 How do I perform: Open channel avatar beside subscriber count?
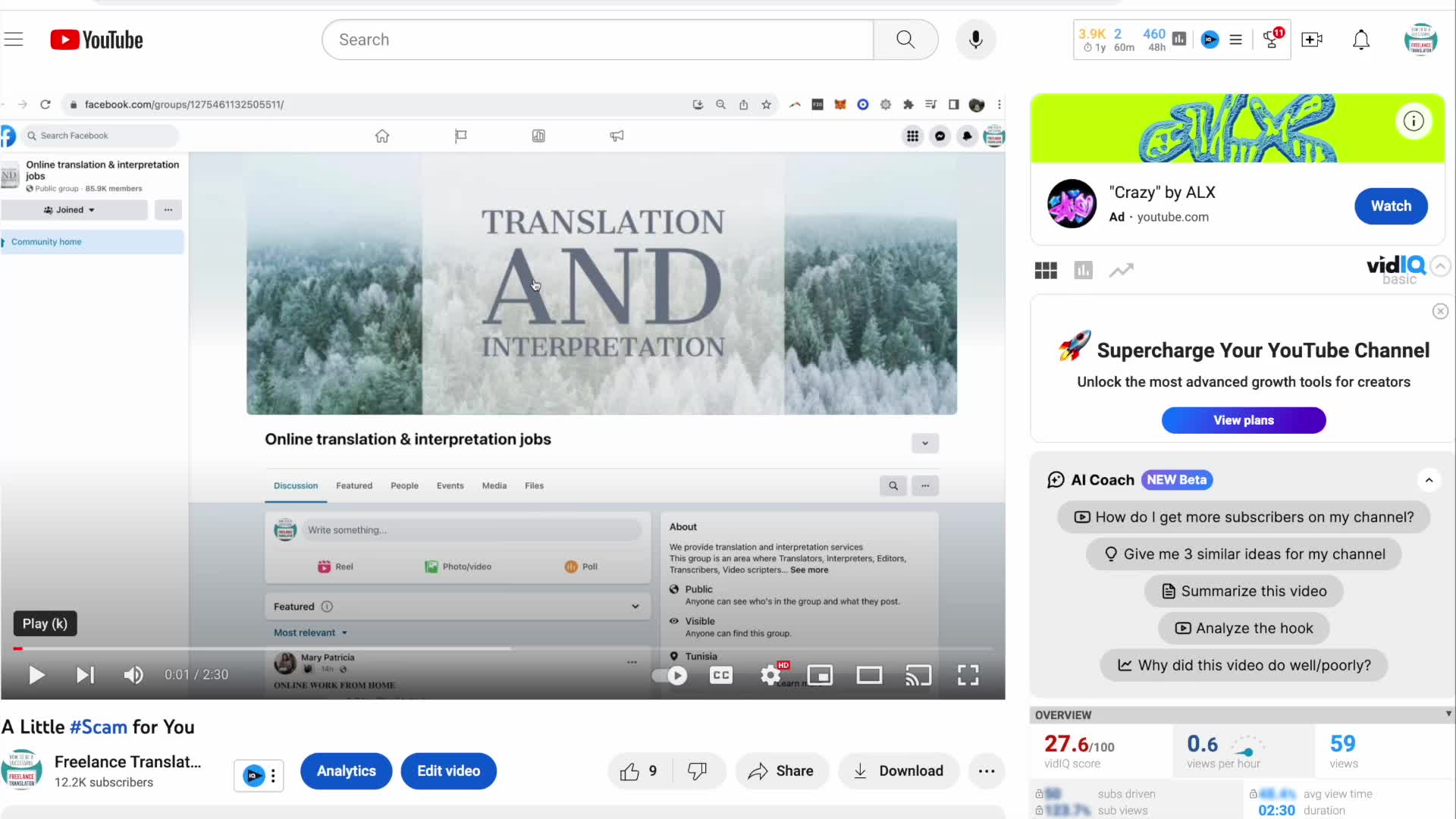22,770
